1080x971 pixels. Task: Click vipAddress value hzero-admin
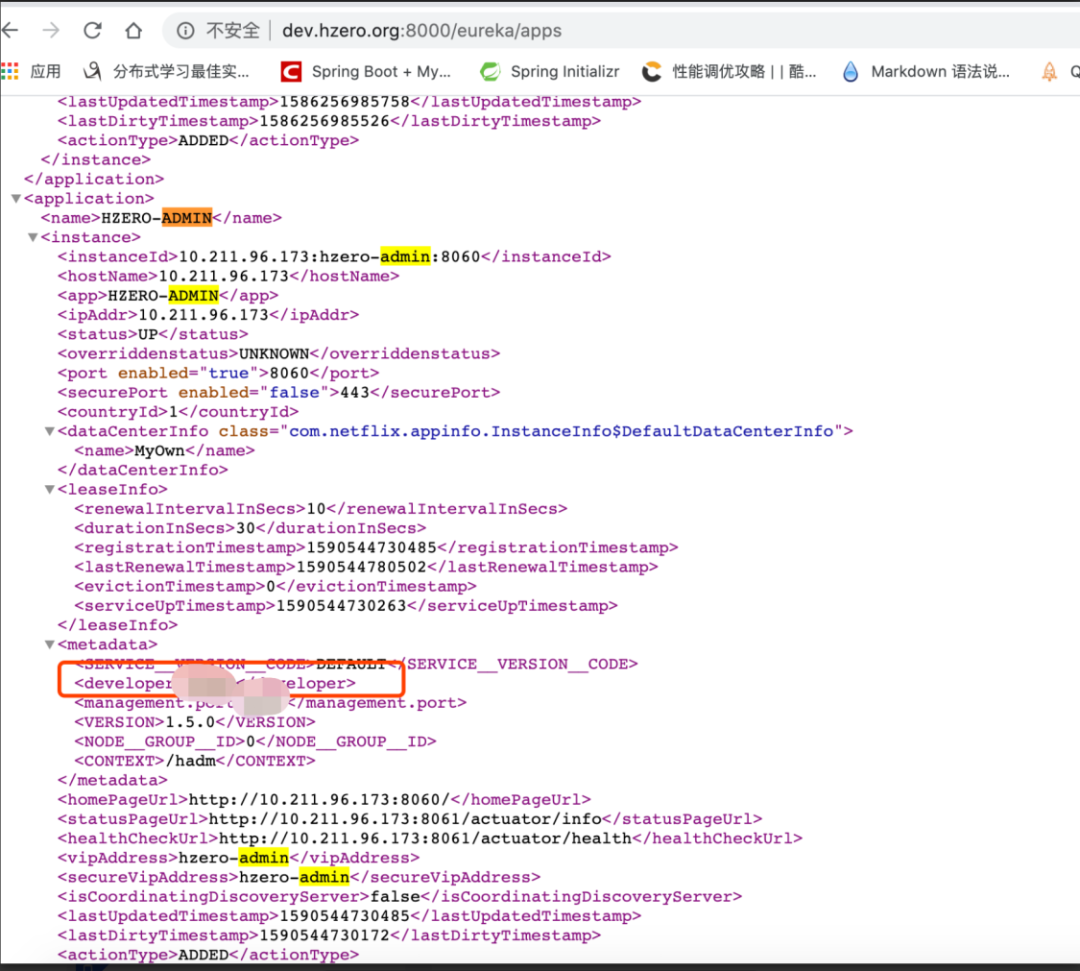click(233, 858)
